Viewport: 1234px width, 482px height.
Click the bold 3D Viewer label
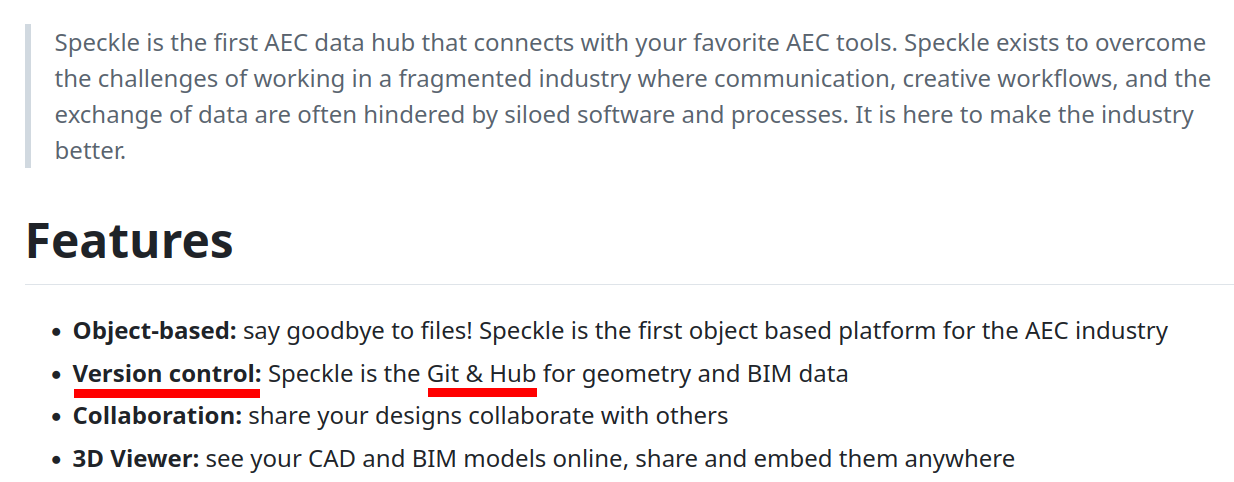click(136, 459)
